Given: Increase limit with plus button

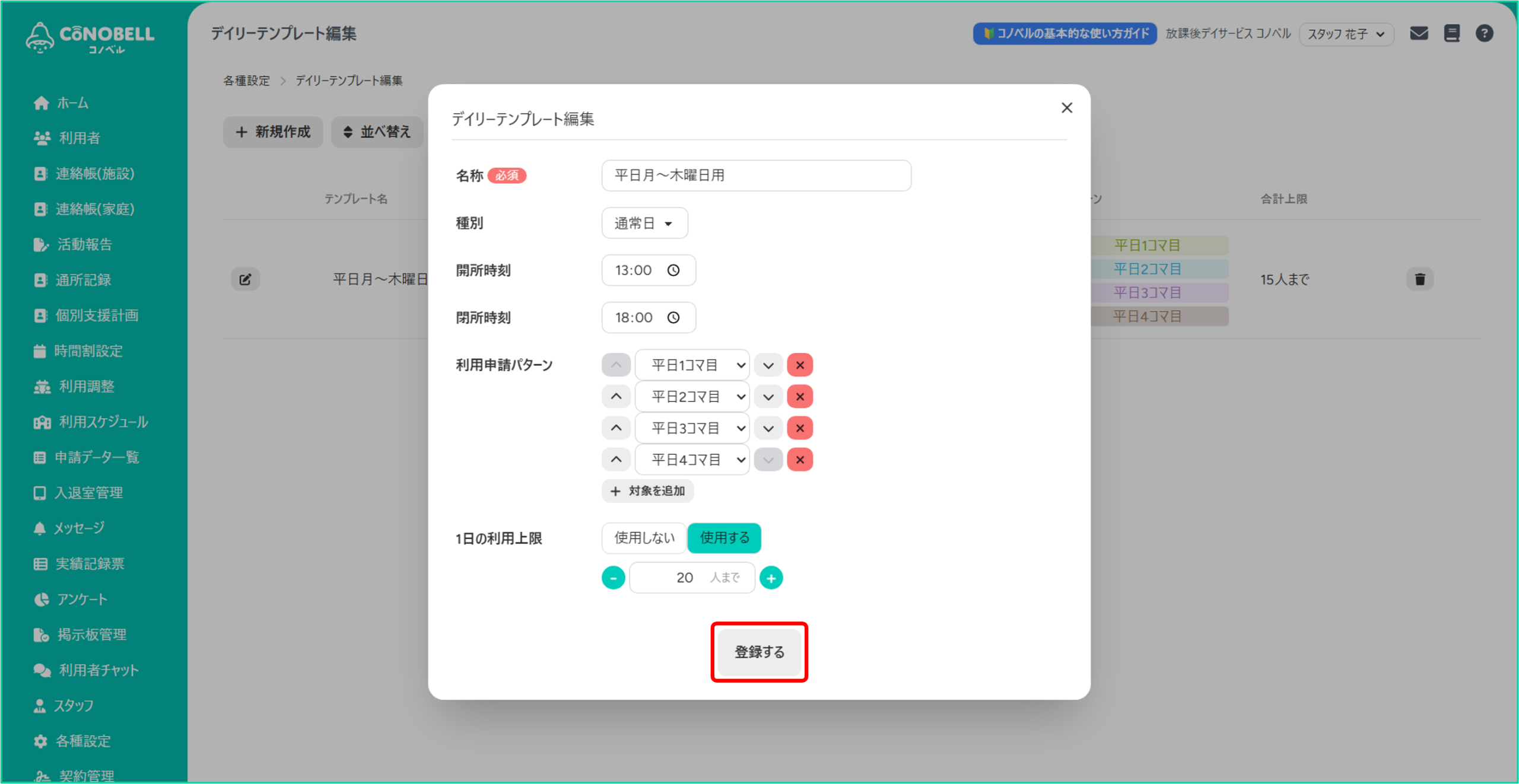Looking at the screenshot, I should click(771, 578).
